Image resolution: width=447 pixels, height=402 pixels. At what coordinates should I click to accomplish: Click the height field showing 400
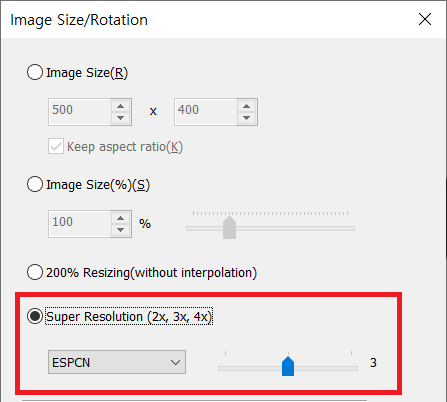pos(206,112)
